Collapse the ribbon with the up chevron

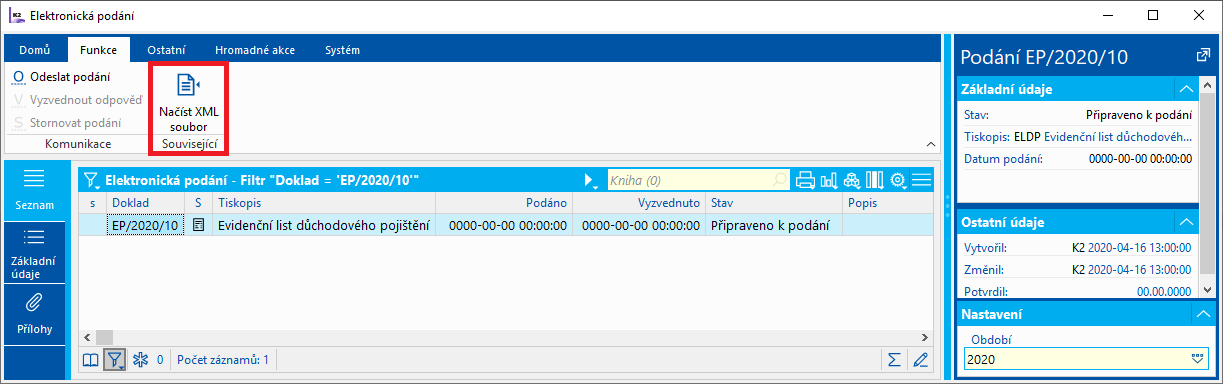coord(931,144)
